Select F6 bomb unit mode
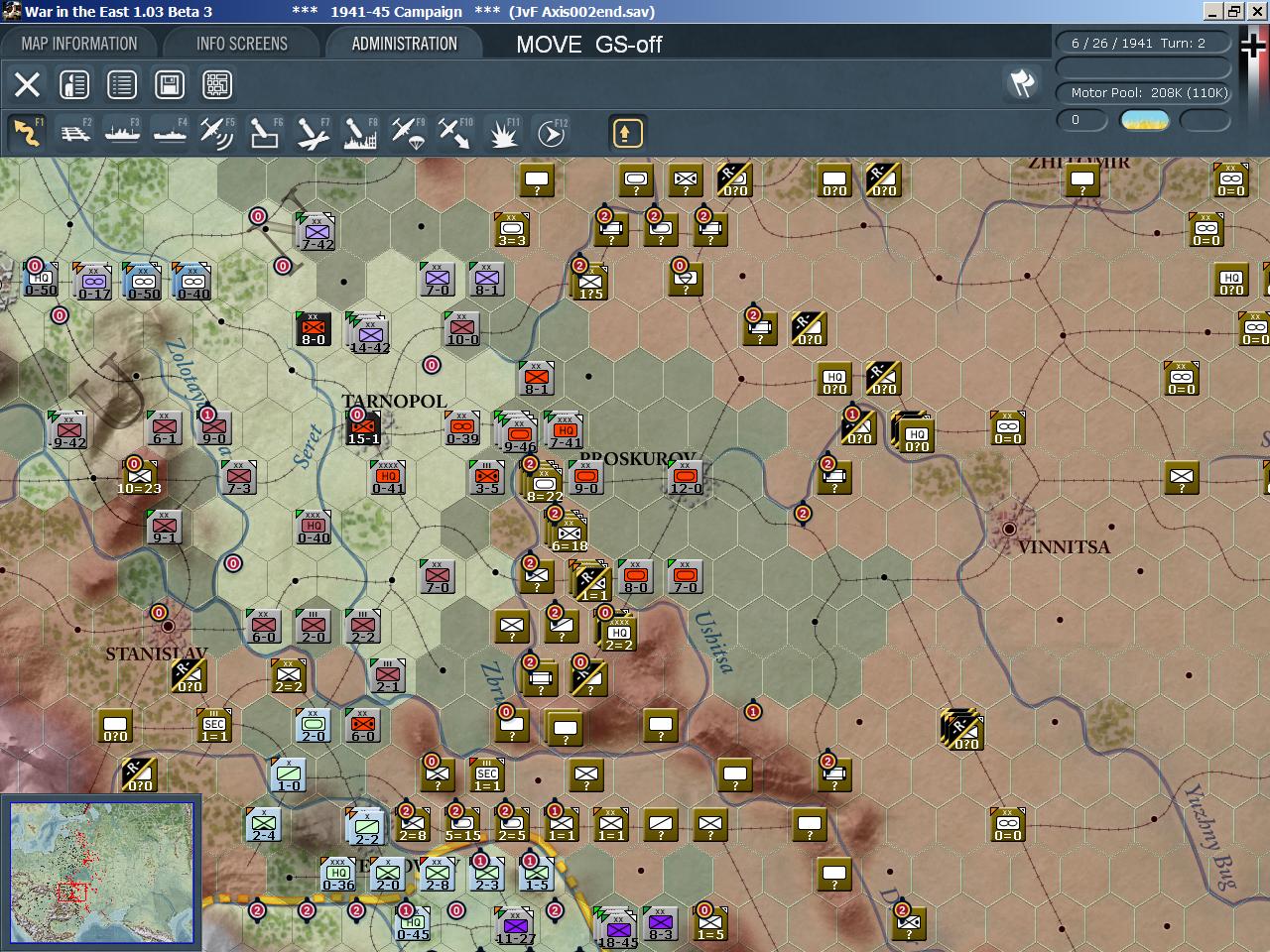The image size is (1270, 952). click(265, 133)
